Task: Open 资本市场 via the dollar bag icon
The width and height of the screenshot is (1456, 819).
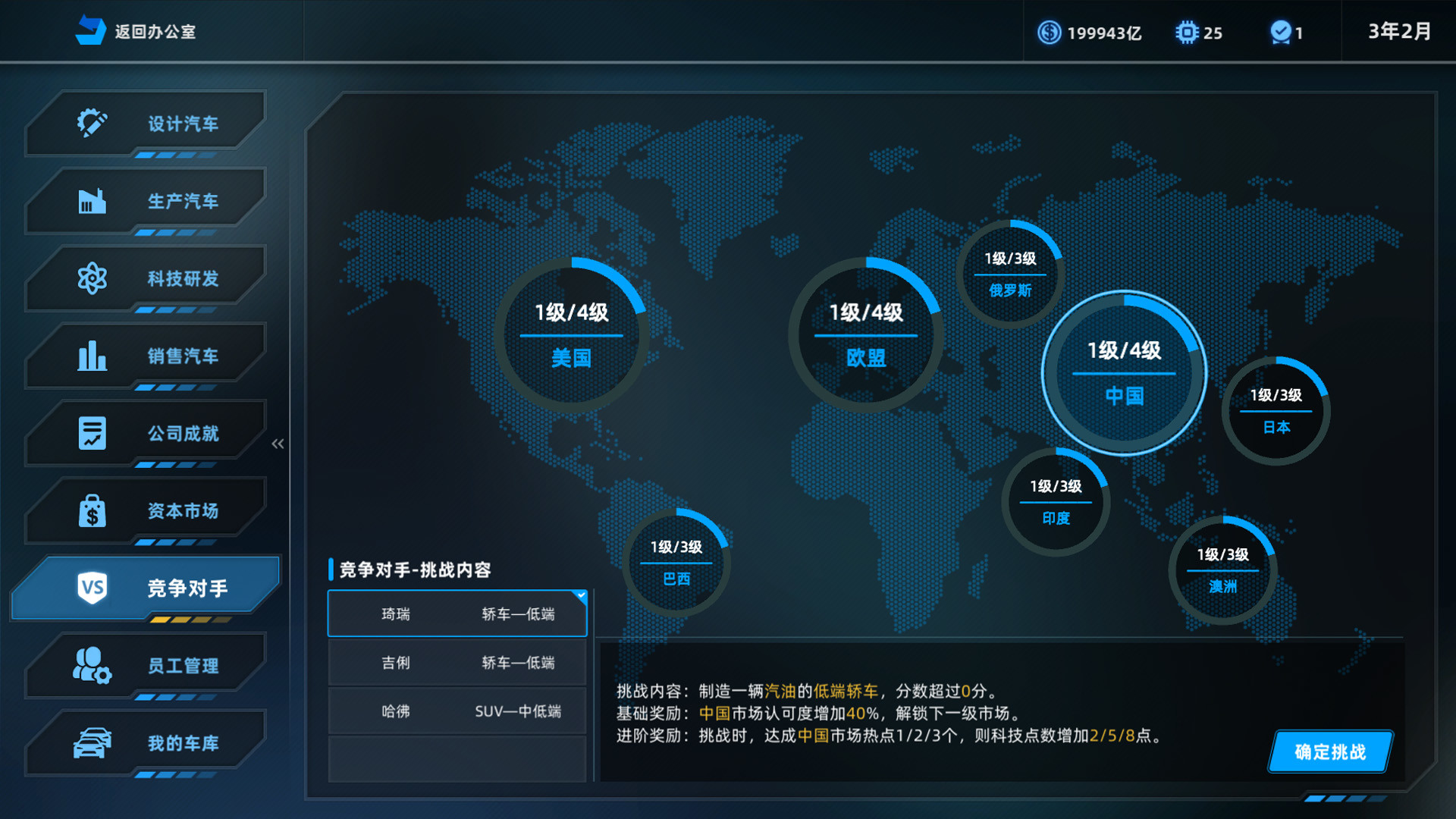Action: pyautogui.click(x=91, y=512)
